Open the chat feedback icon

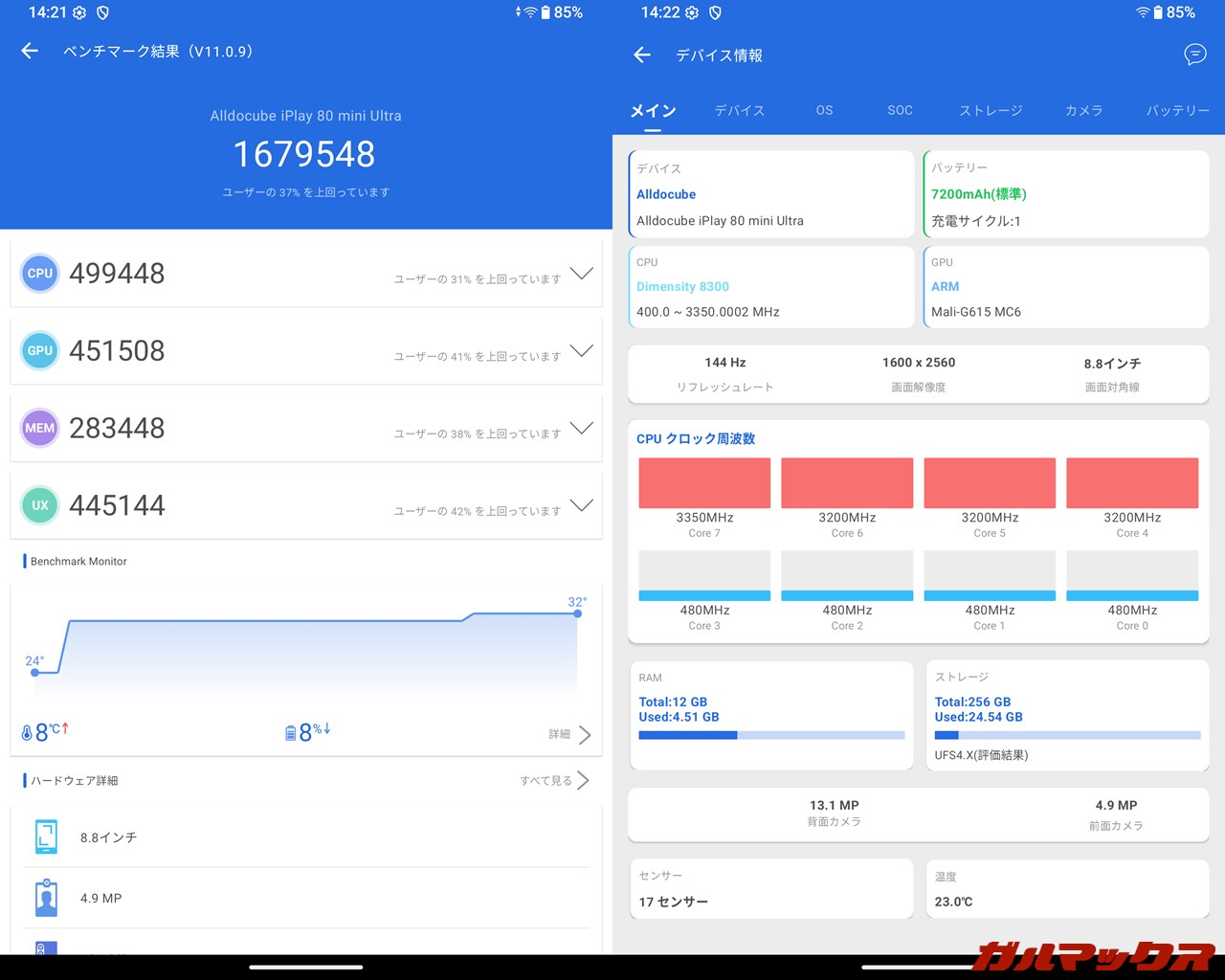[1194, 55]
